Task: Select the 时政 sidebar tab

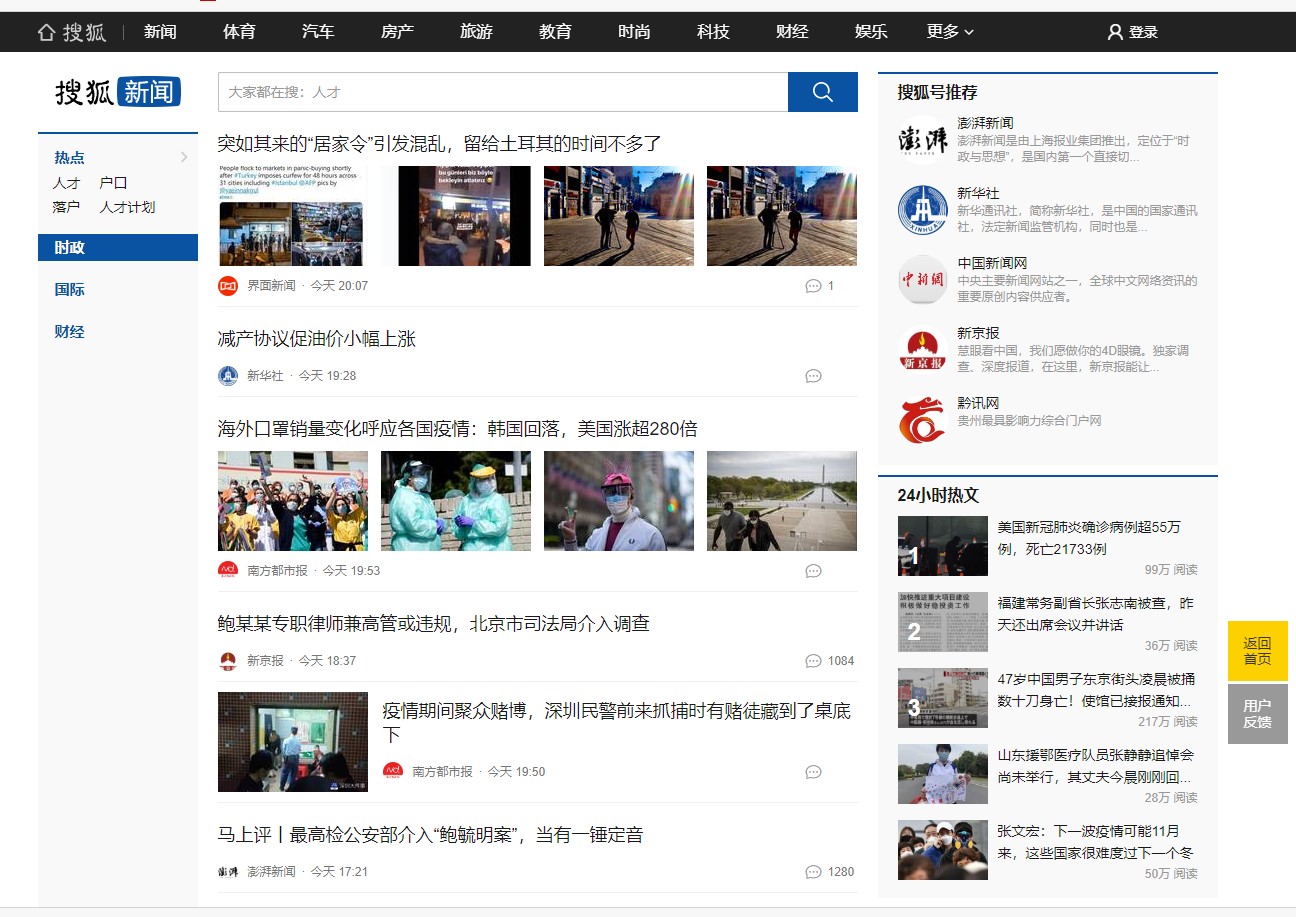Action: 118,247
